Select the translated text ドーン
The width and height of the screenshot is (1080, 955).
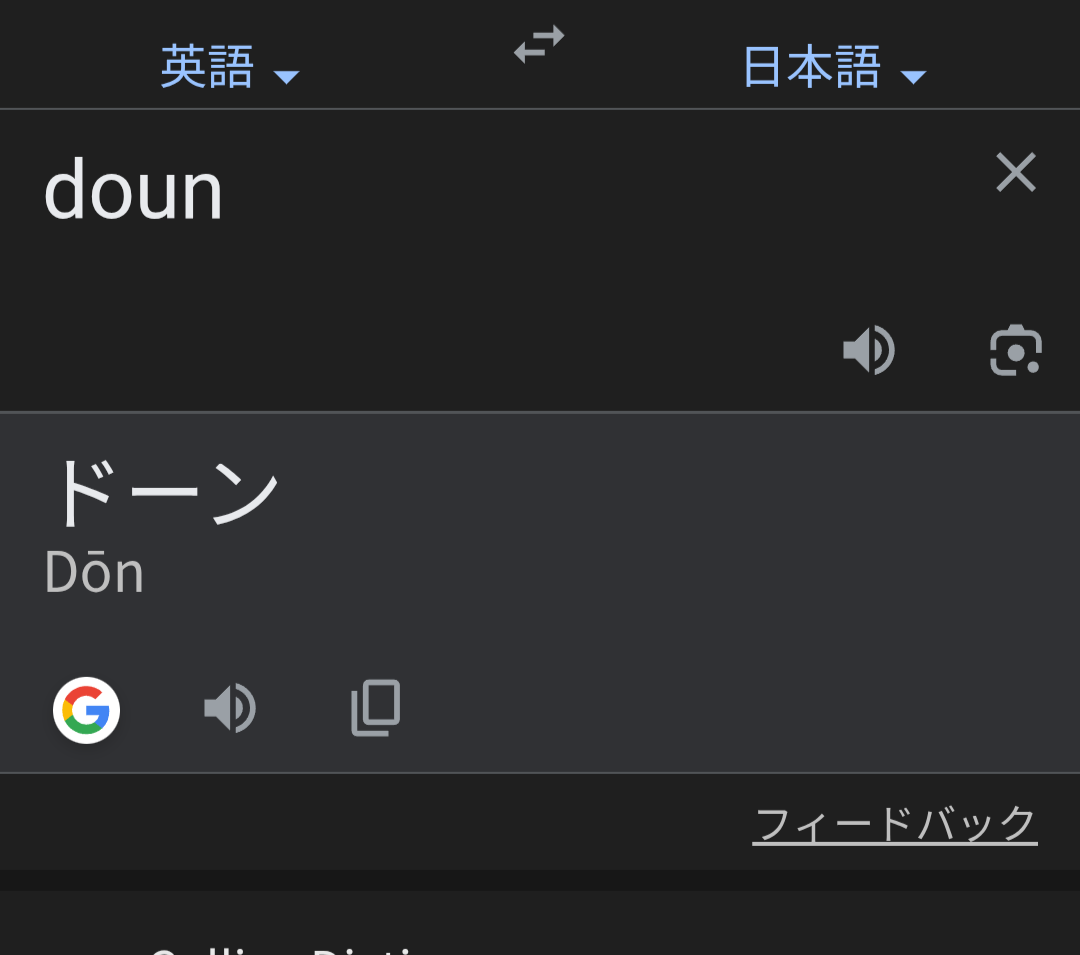[163, 492]
